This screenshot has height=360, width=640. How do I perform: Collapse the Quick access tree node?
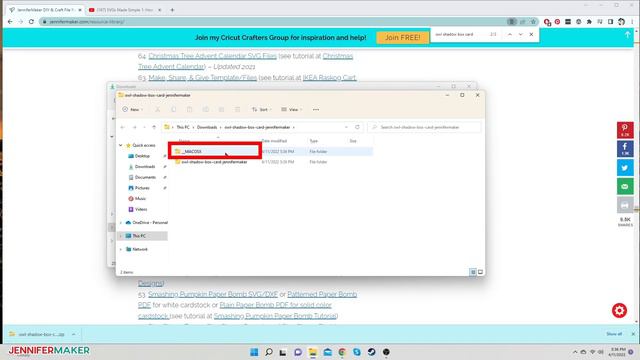[x=121, y=145]
